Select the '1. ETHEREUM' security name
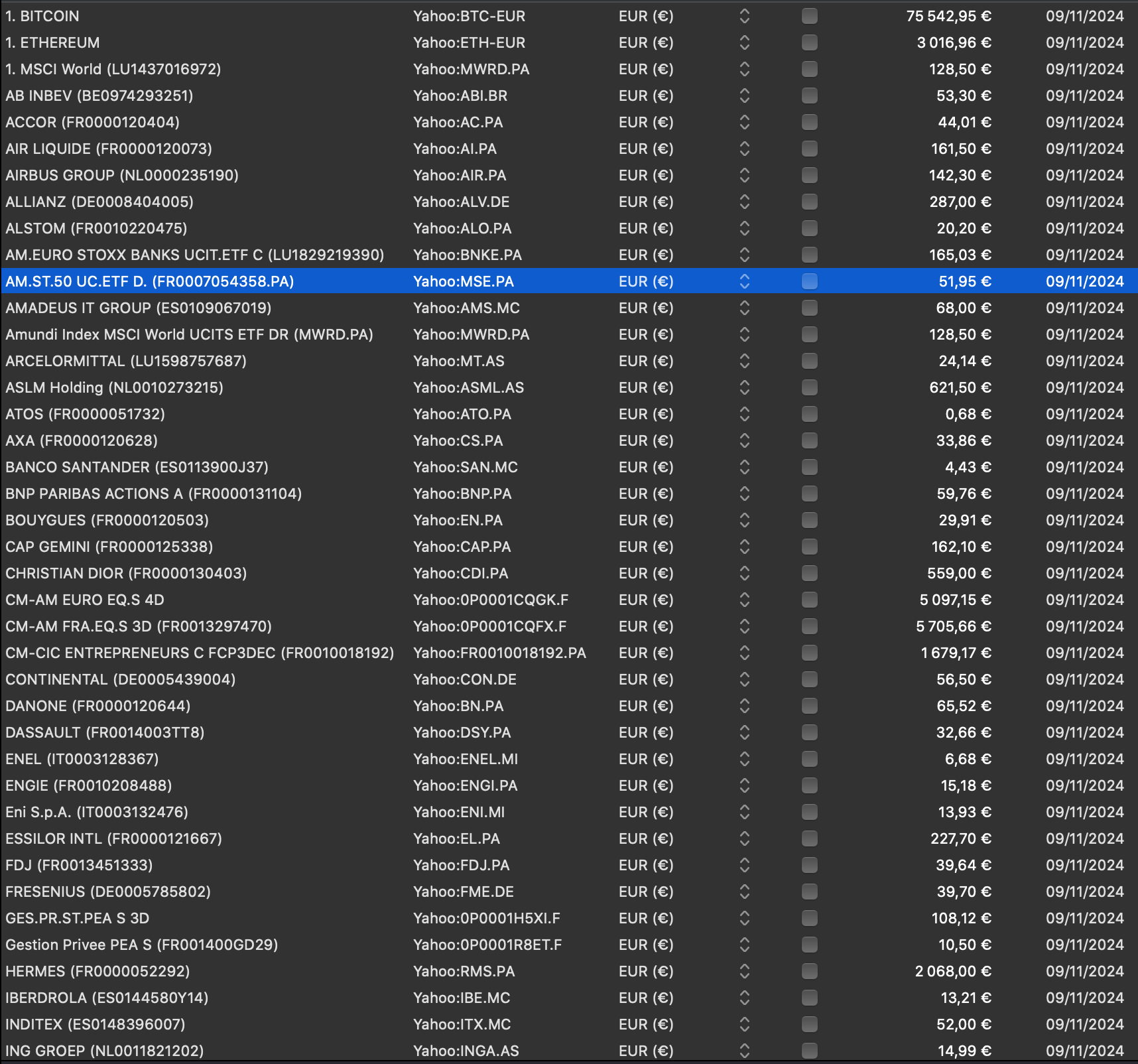1138x1064 pixels. (52, 42)
